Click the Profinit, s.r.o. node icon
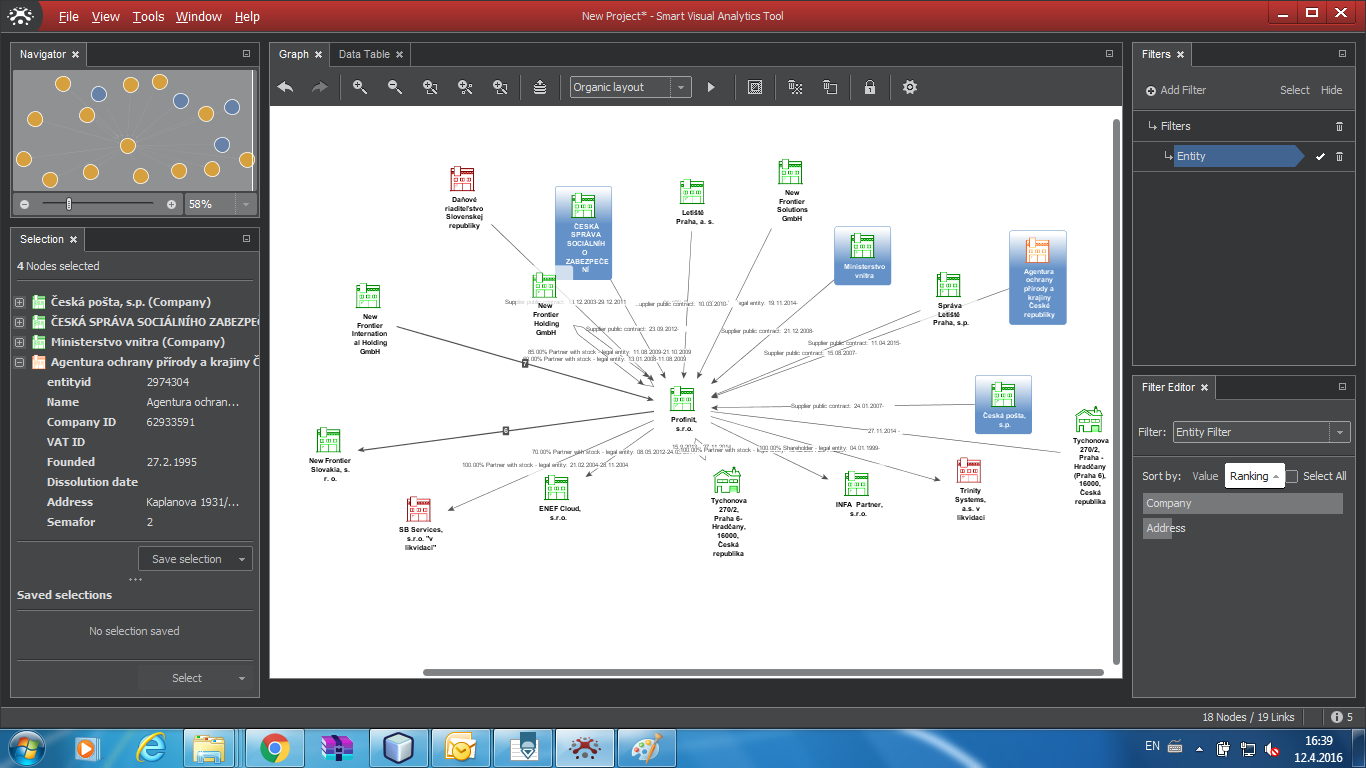This screenshot has width=1366, height=768. 682,399
